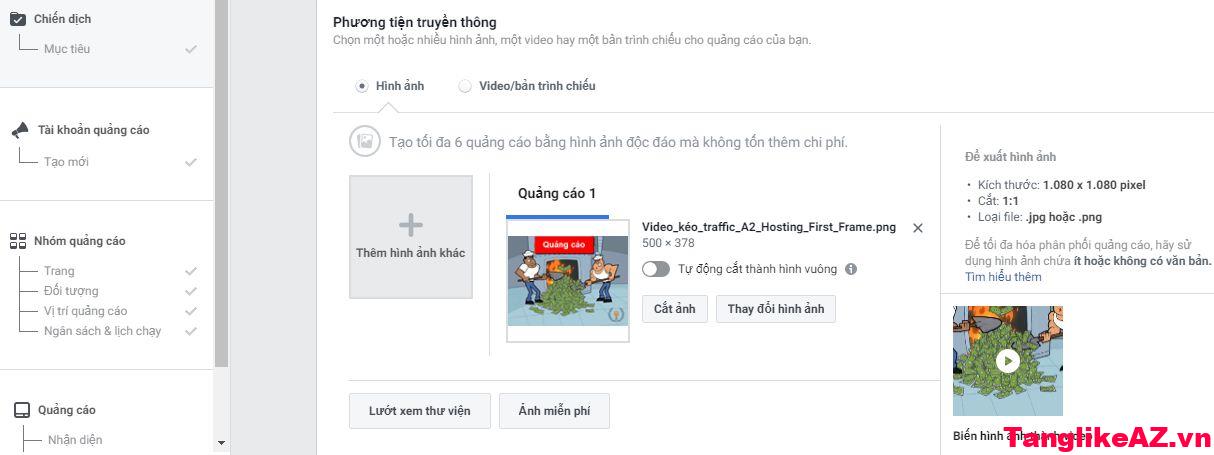Click the Chiến dịch folder icon
1214x455 pixels.
(x=18, y=18)
